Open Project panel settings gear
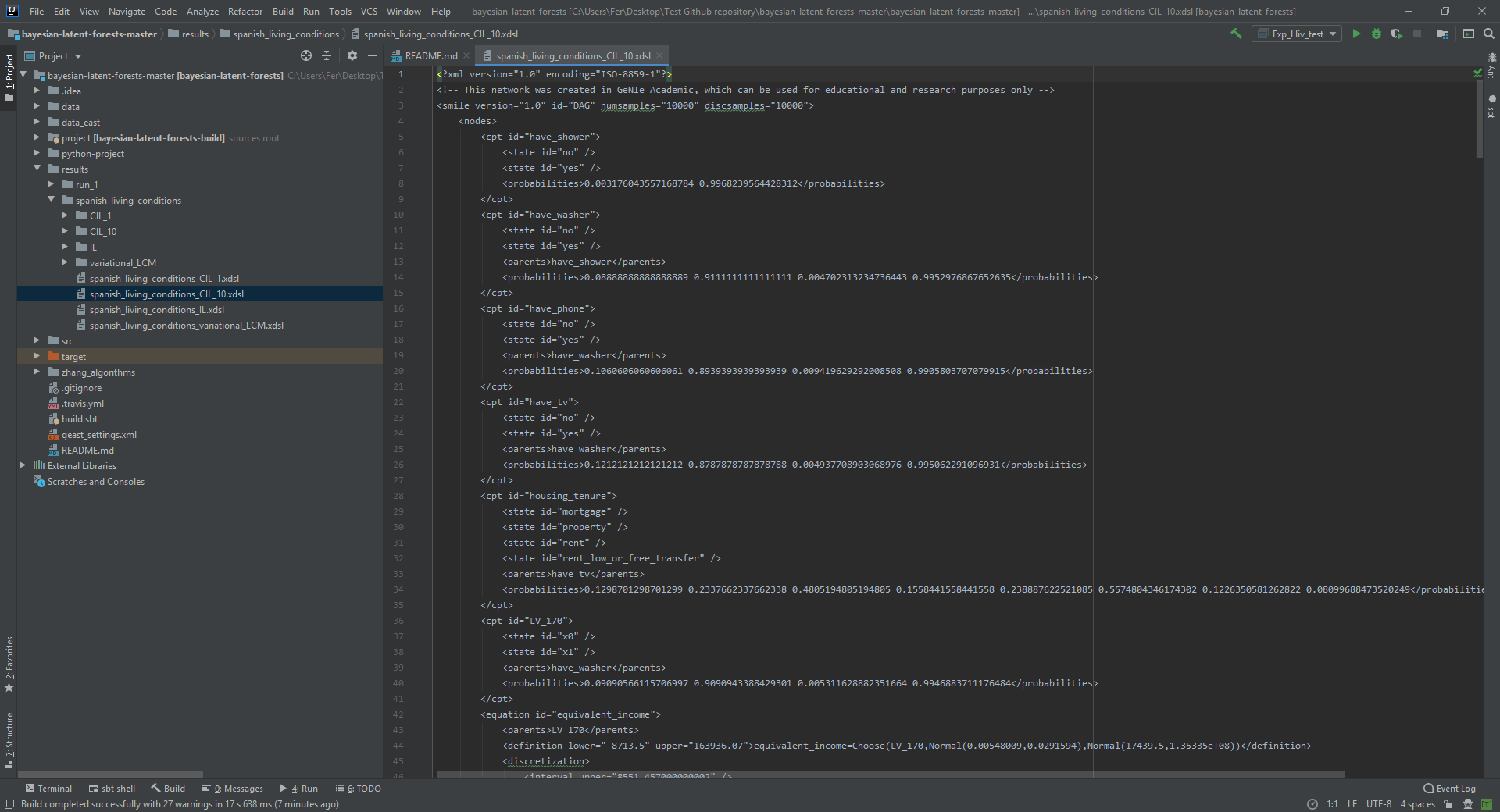This screenshot has width=1500, height=812. pos(352,55)
